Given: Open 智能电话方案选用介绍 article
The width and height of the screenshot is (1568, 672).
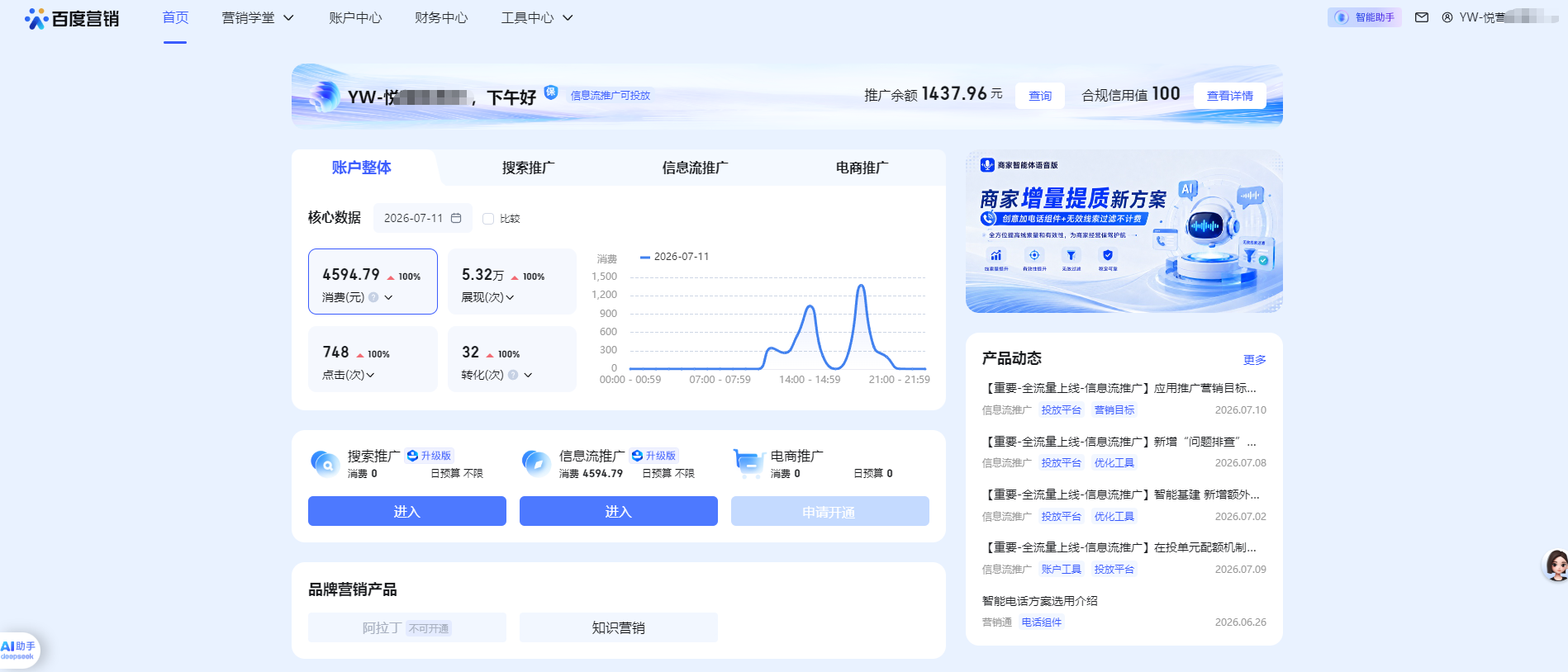Looking at the screenshot, I should (x=1040, y=601).
